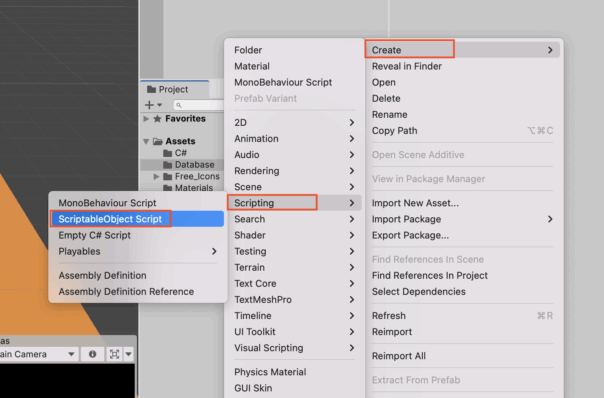The image size is (604, 398).
Task: Select ScriptableObject Script menu entry
Action: pos(137,219)
